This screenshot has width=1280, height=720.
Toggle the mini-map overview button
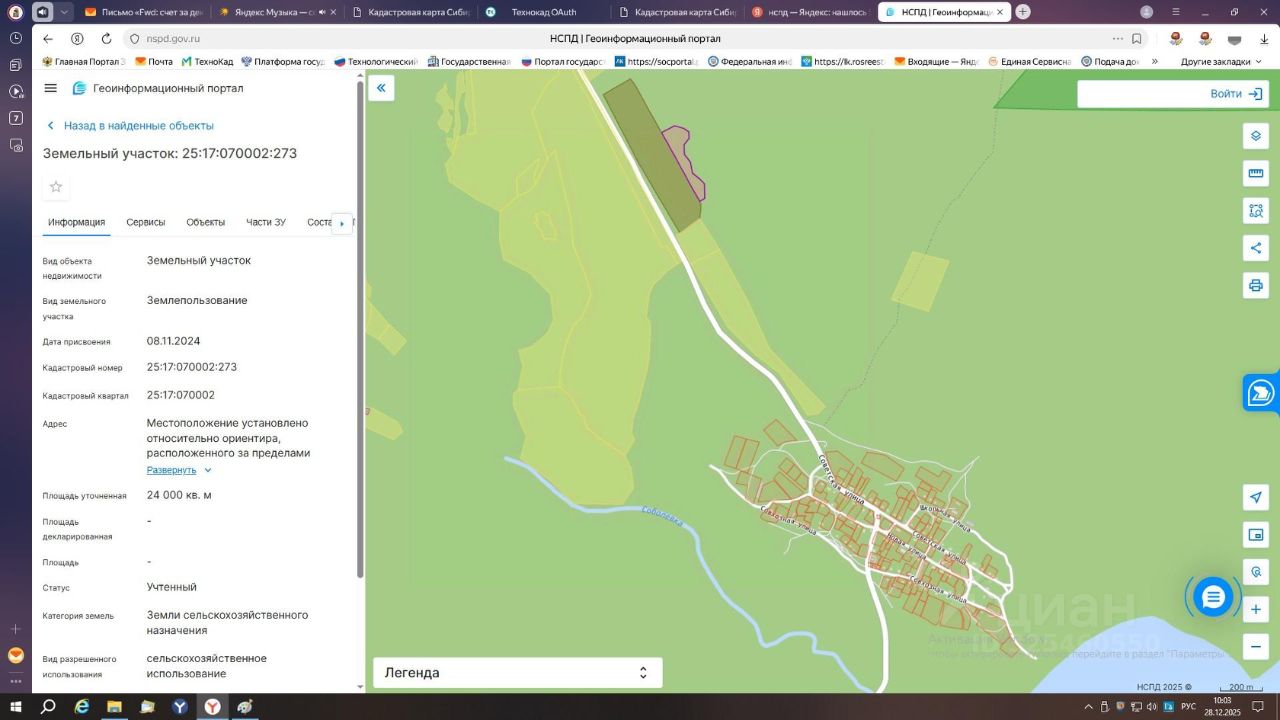[1256, 535]
